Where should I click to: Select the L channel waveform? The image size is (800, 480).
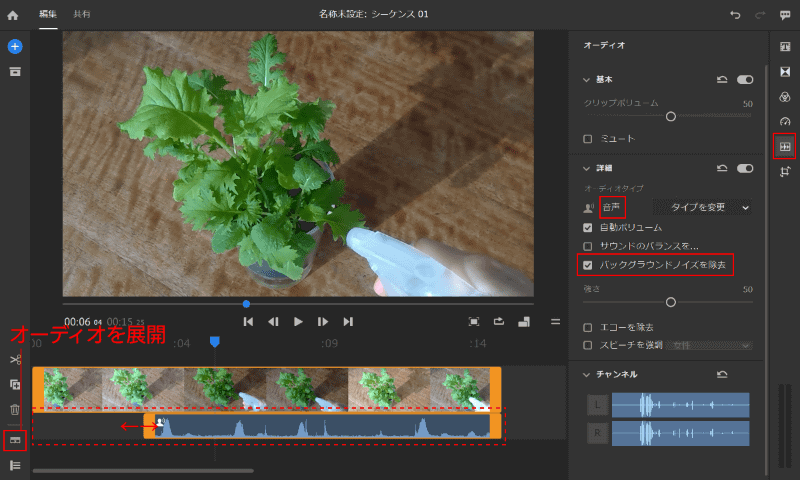681,405
